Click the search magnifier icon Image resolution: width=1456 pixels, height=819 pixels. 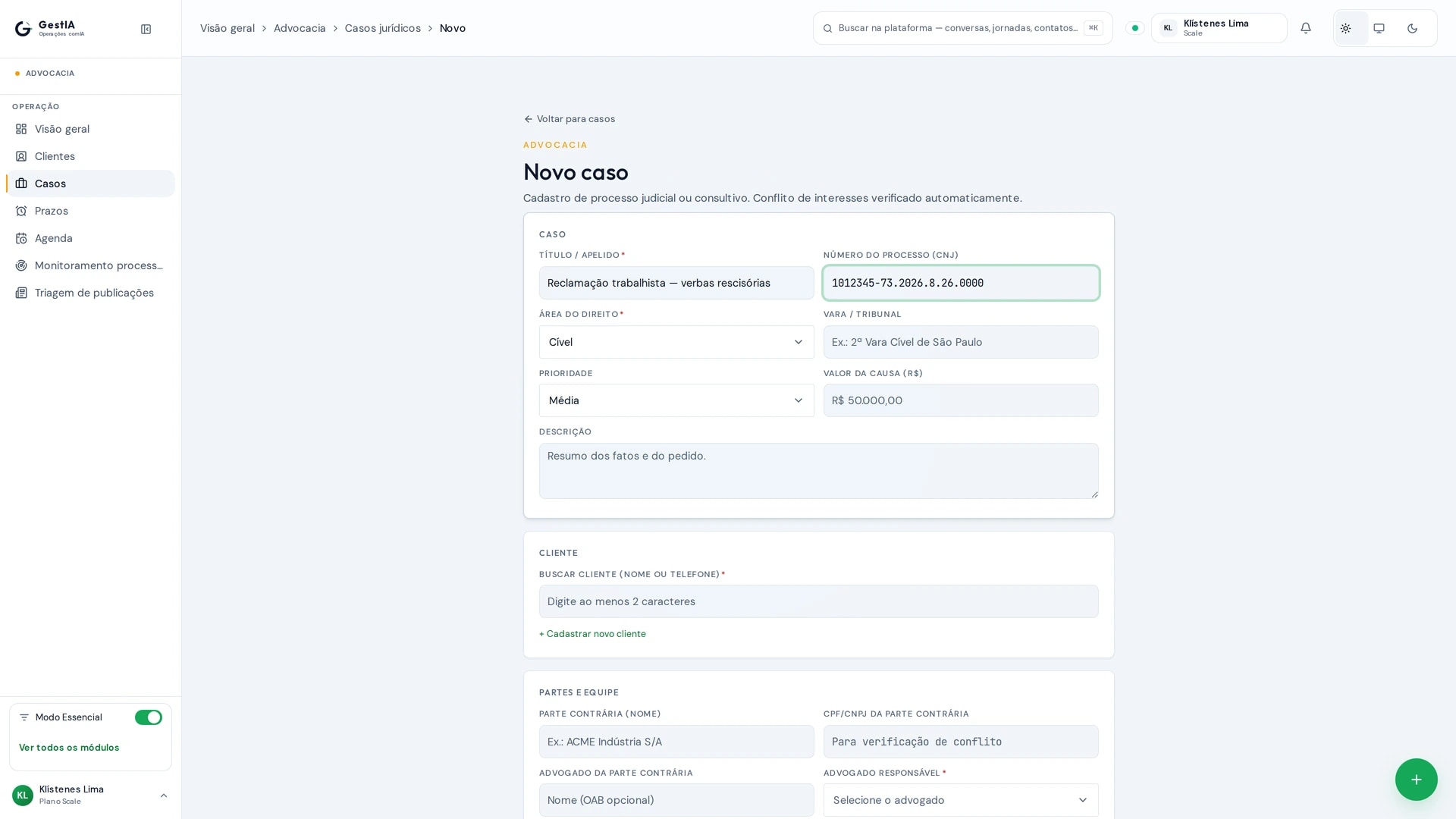tap(828, 28)
